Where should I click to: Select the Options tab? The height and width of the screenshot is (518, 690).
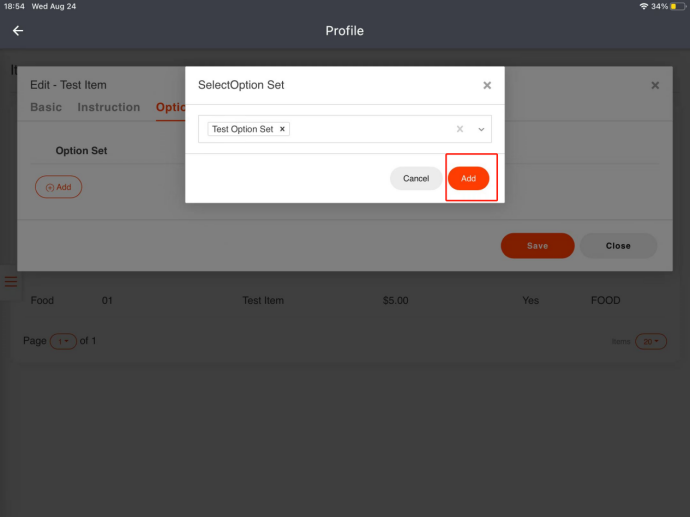click(x=170, y=107)
